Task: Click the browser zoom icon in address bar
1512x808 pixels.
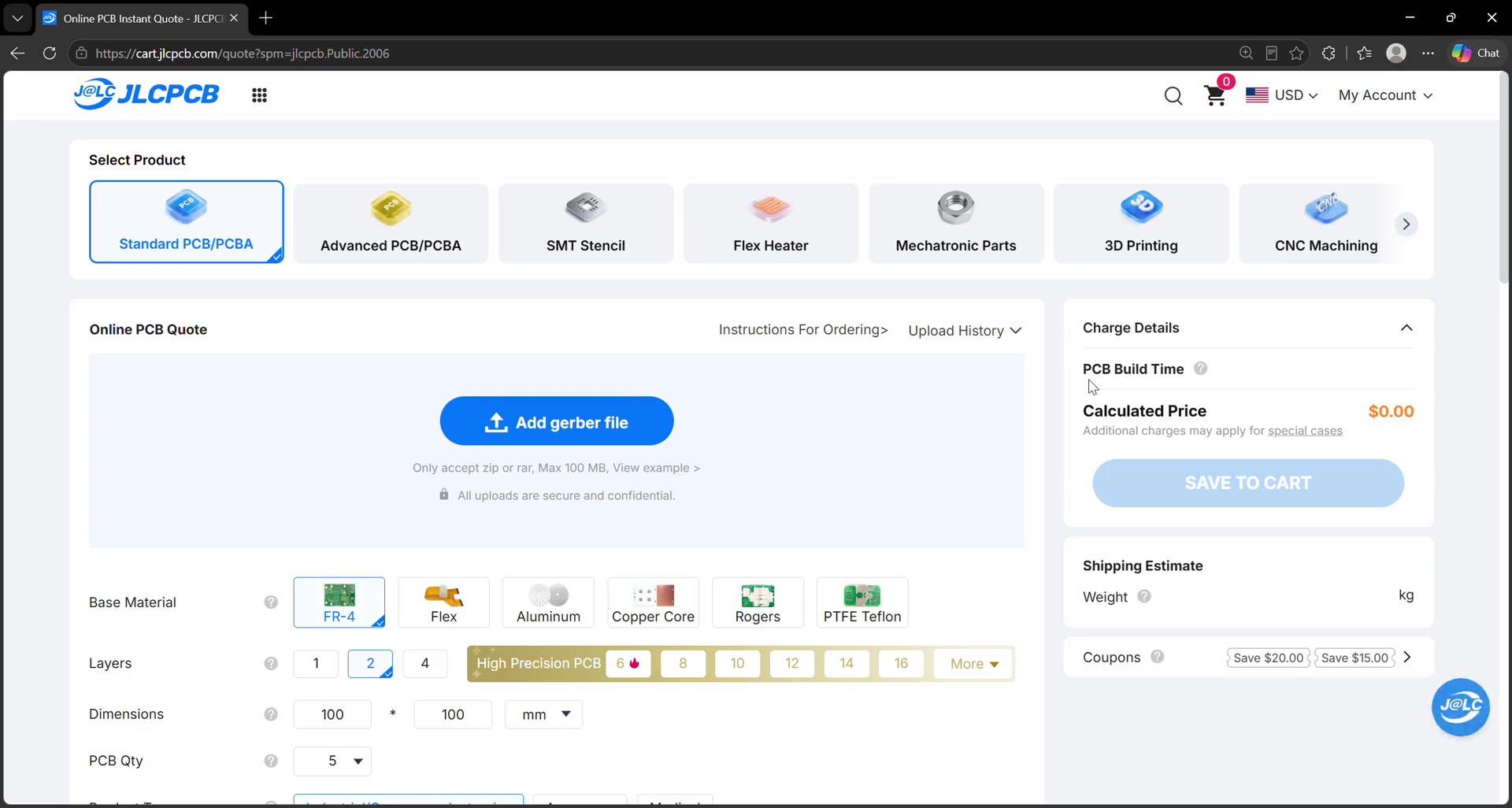Action: [x=1246, y=53]
